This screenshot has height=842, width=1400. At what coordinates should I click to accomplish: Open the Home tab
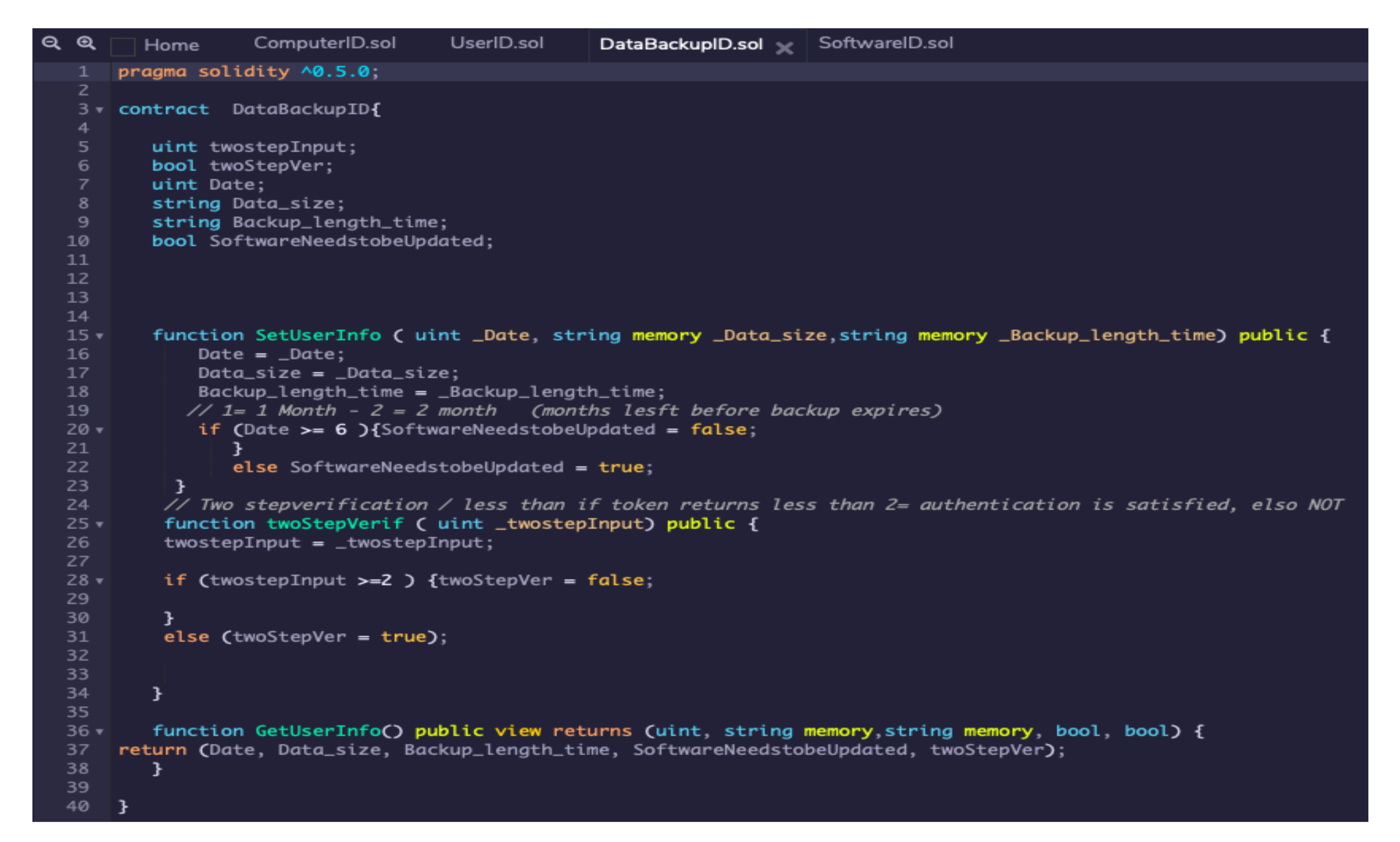pos(171,45)
